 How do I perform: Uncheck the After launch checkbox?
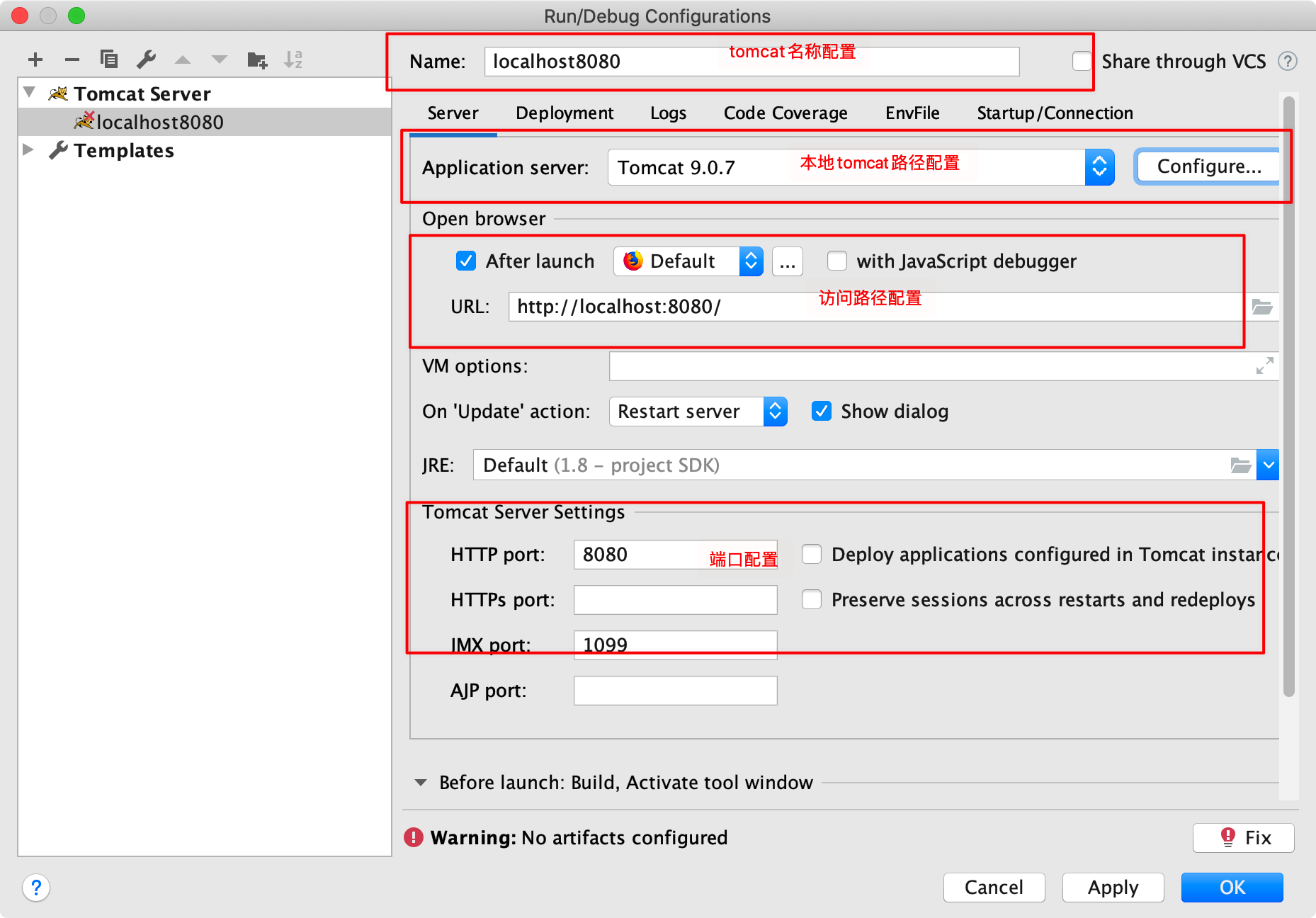tap(466, 261)
